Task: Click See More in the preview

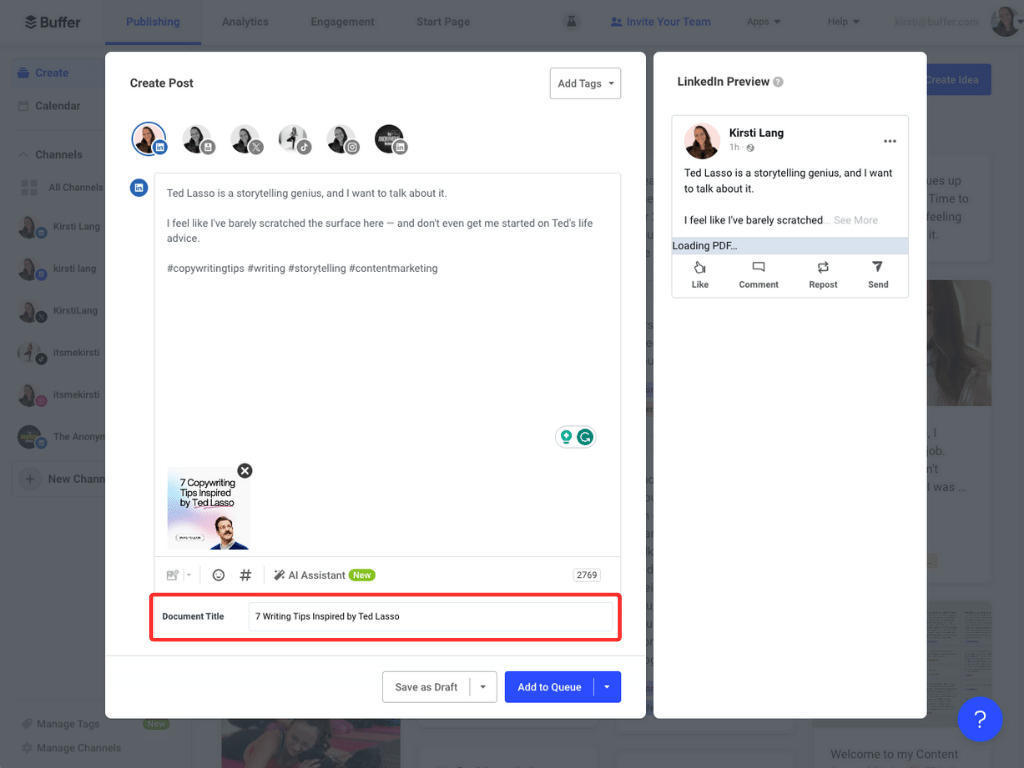Action: 856,220
